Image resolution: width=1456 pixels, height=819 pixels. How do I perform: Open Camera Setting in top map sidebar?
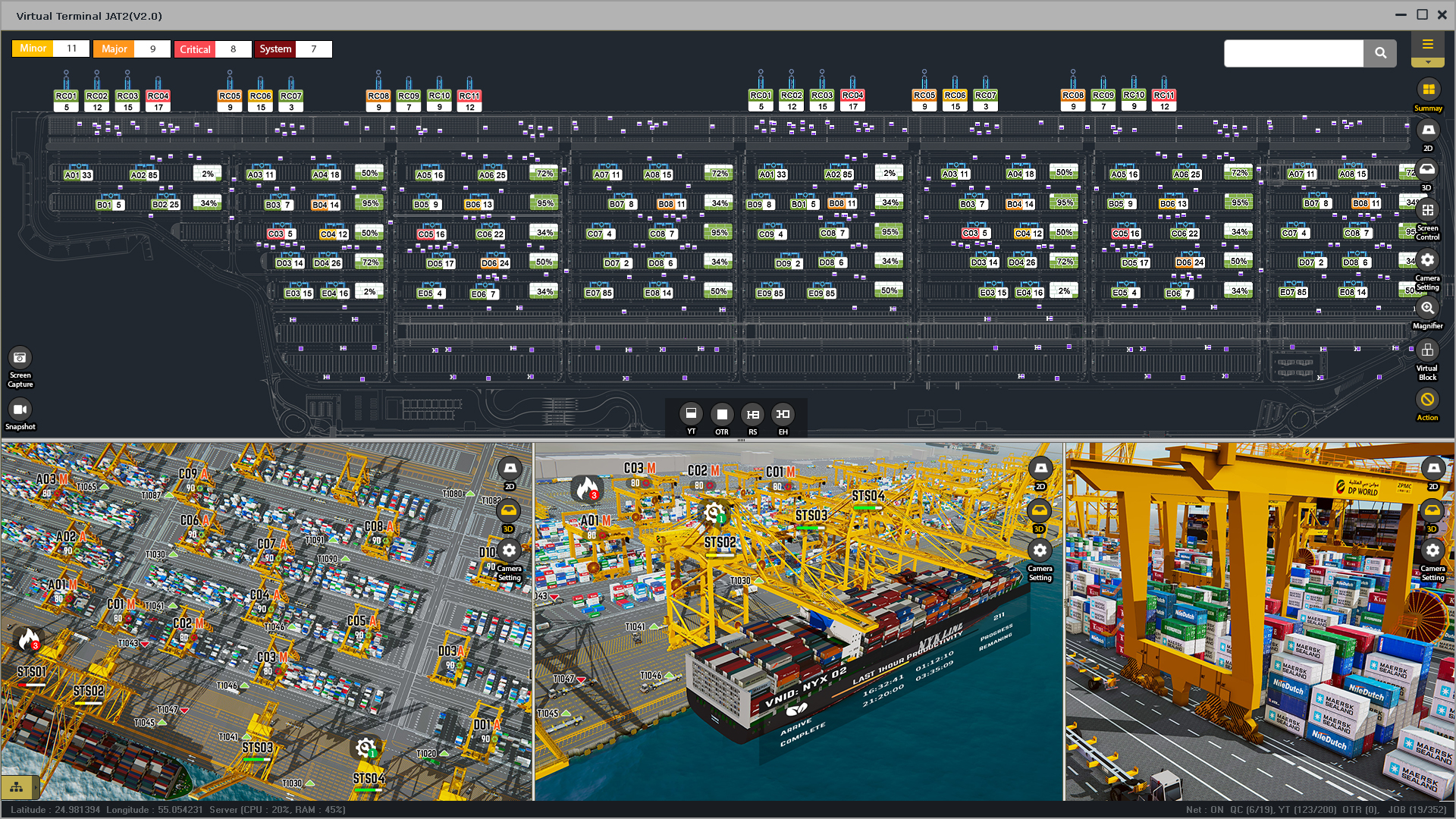point(1427,261)
